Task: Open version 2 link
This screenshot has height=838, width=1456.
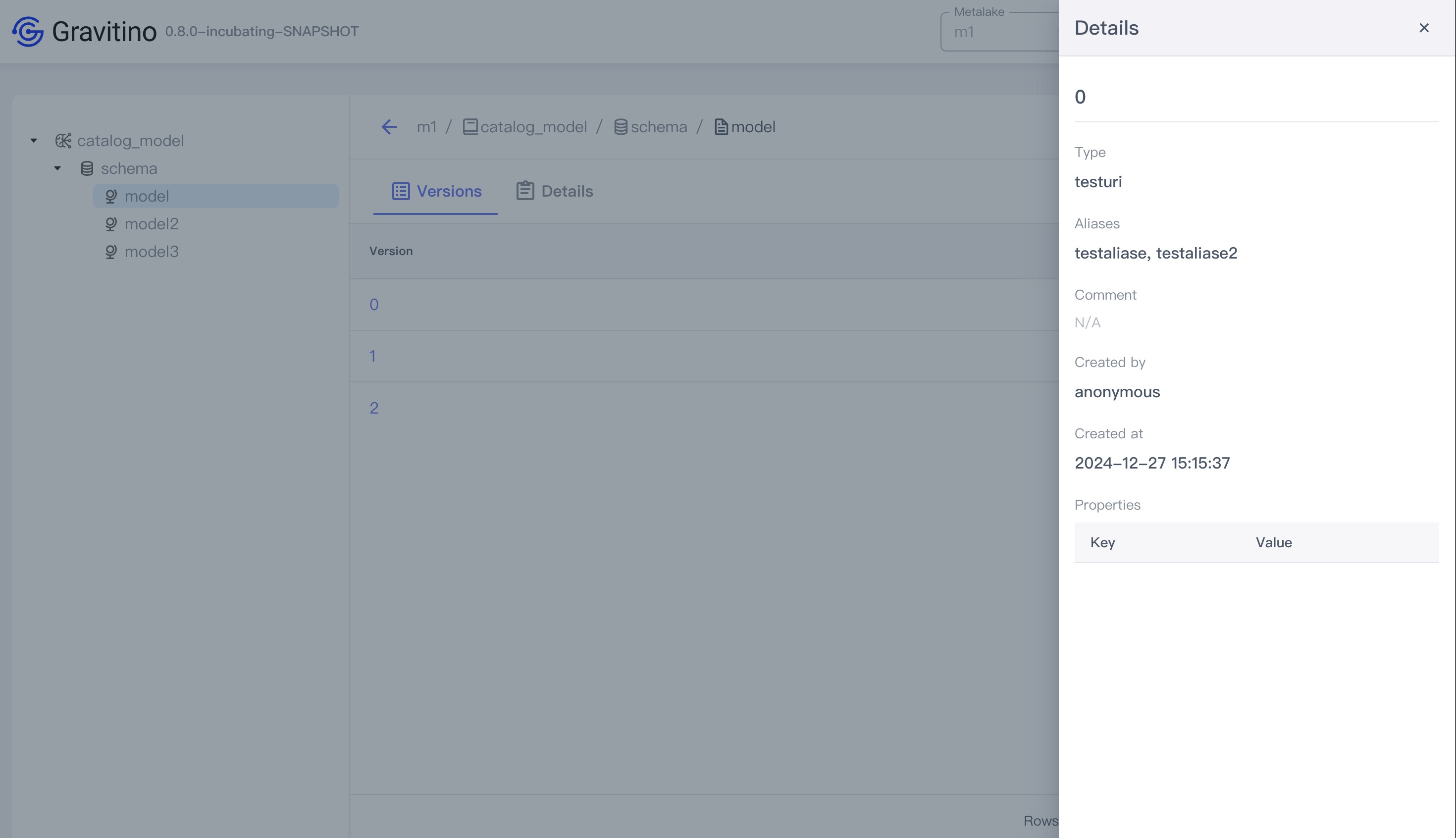Action: (x=374, y=408)
